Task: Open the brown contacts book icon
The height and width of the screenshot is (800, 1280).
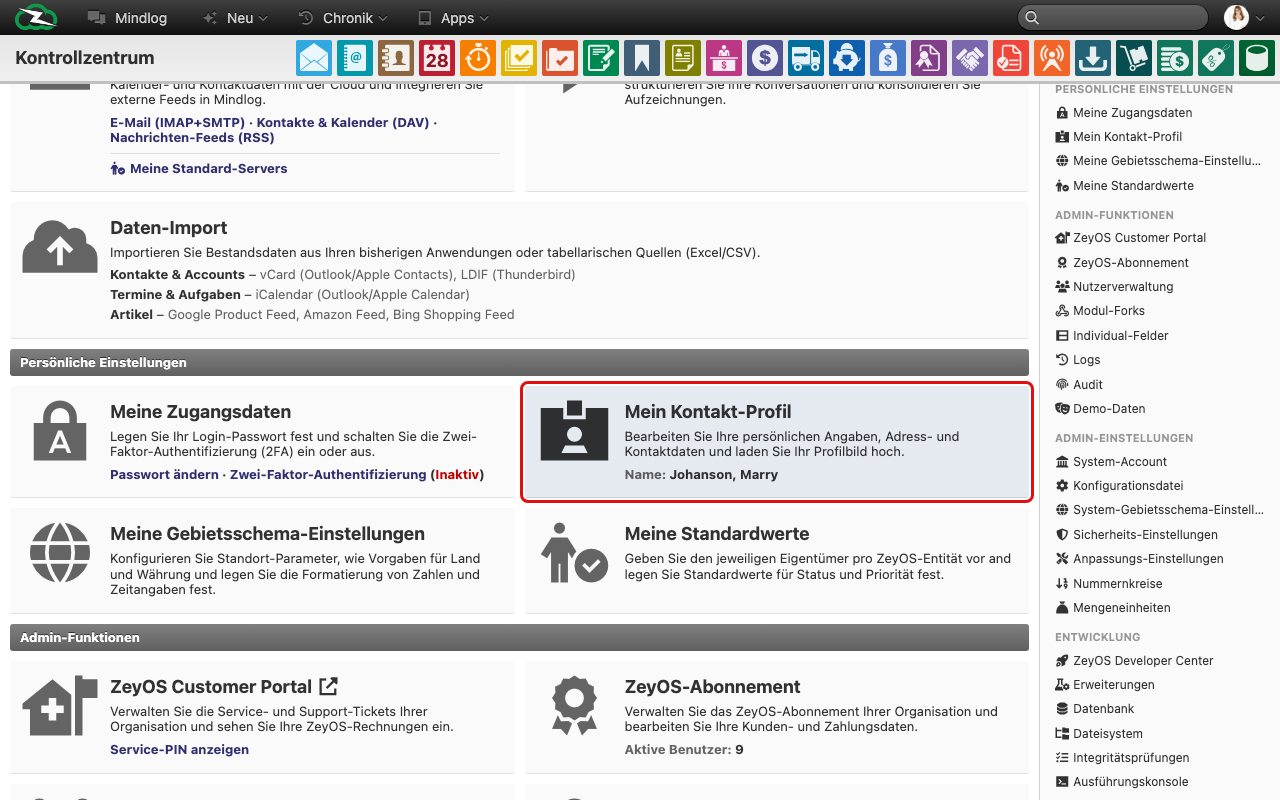Action: coord(396,58)
